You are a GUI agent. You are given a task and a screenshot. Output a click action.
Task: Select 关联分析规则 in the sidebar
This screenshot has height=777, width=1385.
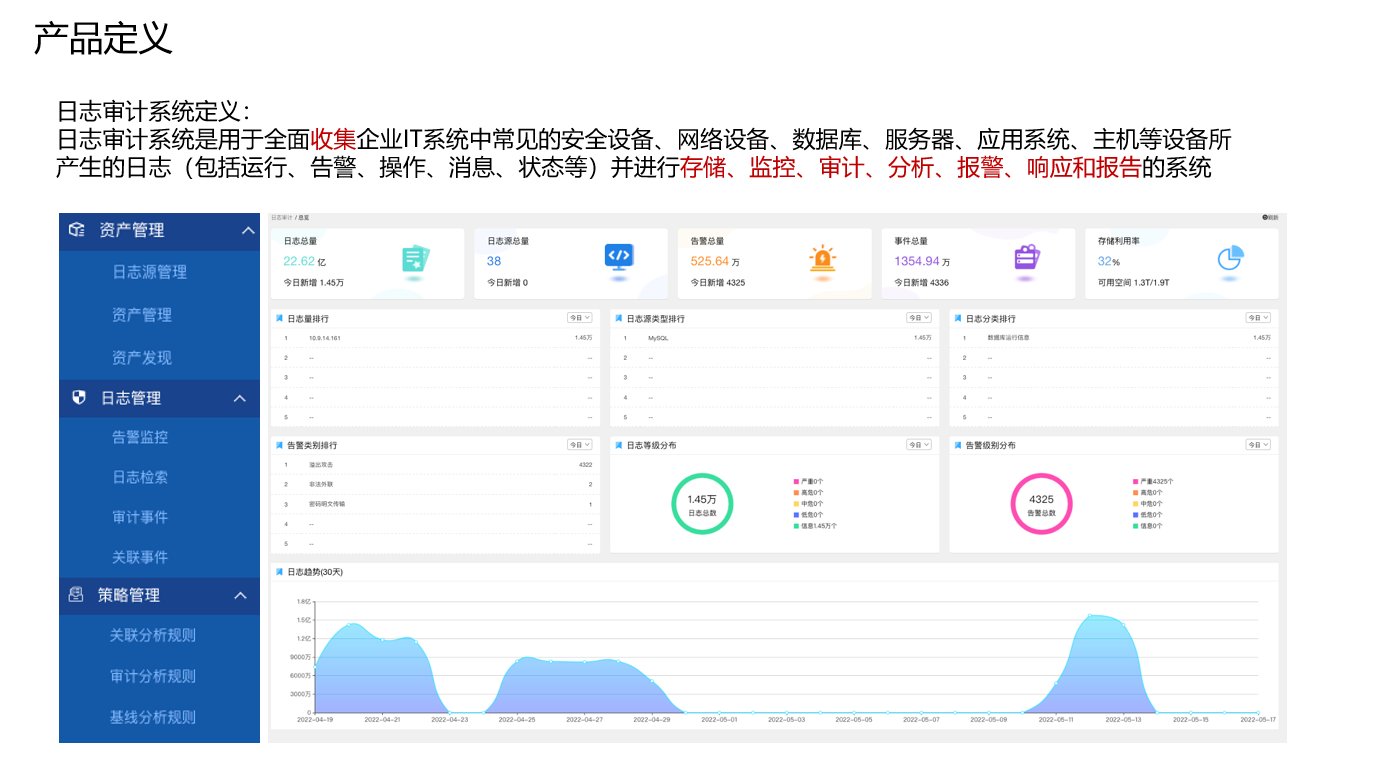coord(153,635)
